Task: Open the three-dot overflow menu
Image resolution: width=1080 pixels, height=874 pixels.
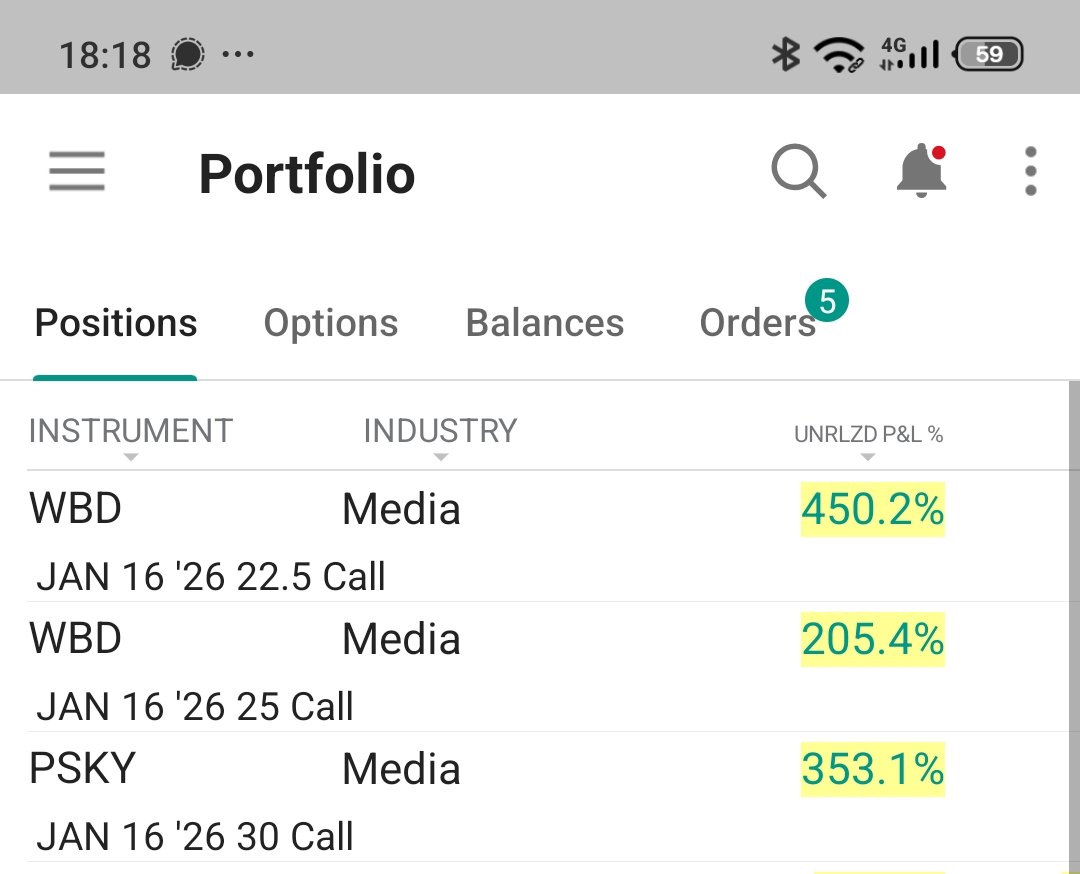Action: click(x=1030, y=171)
